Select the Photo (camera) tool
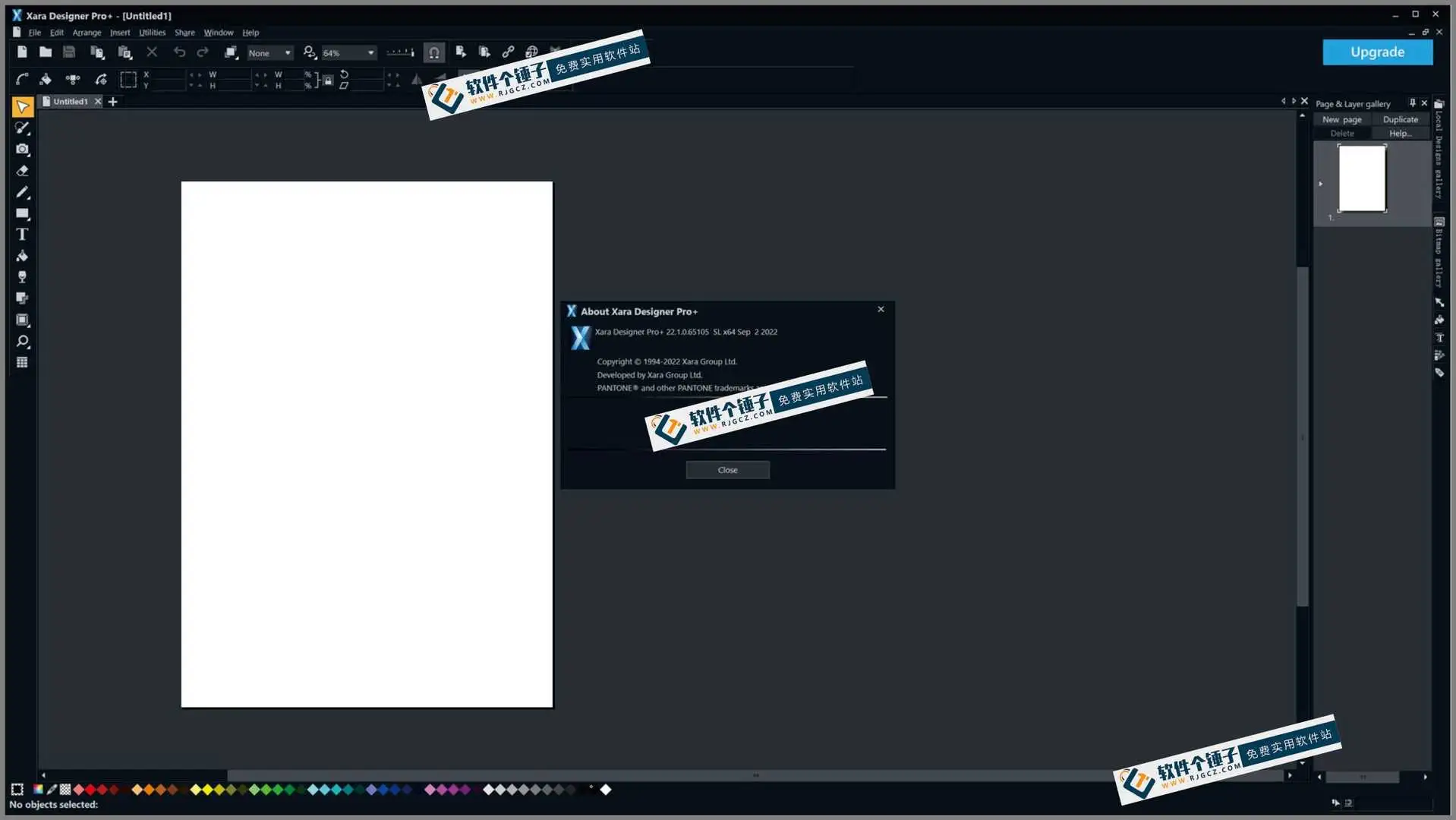 tap(22, 150)
